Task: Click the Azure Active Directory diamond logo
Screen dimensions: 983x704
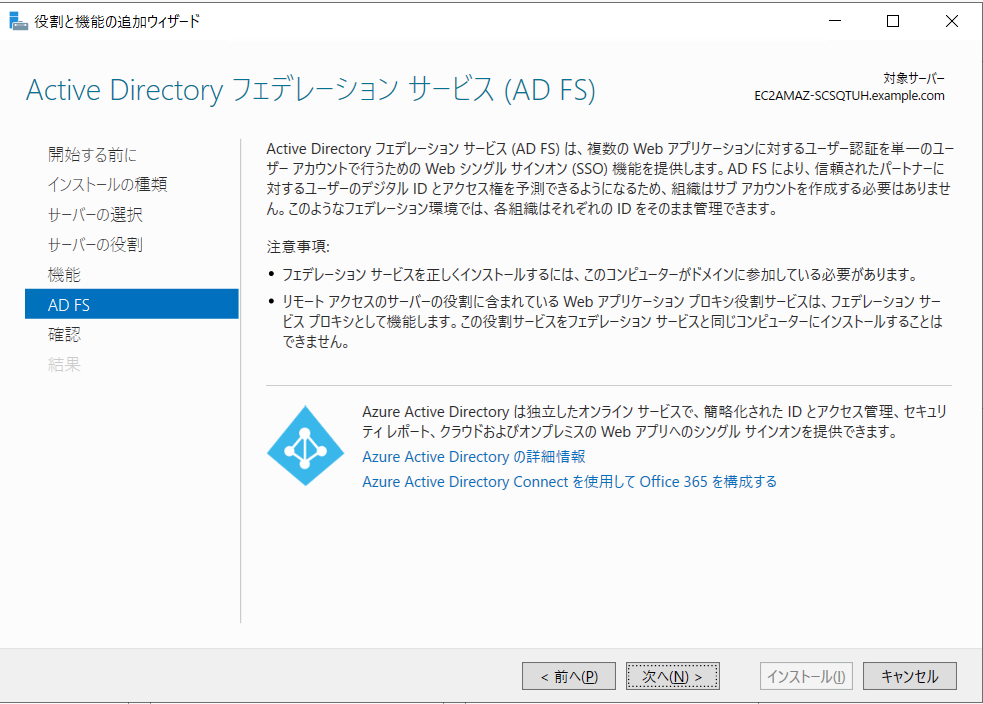Action: click(305, 446)
